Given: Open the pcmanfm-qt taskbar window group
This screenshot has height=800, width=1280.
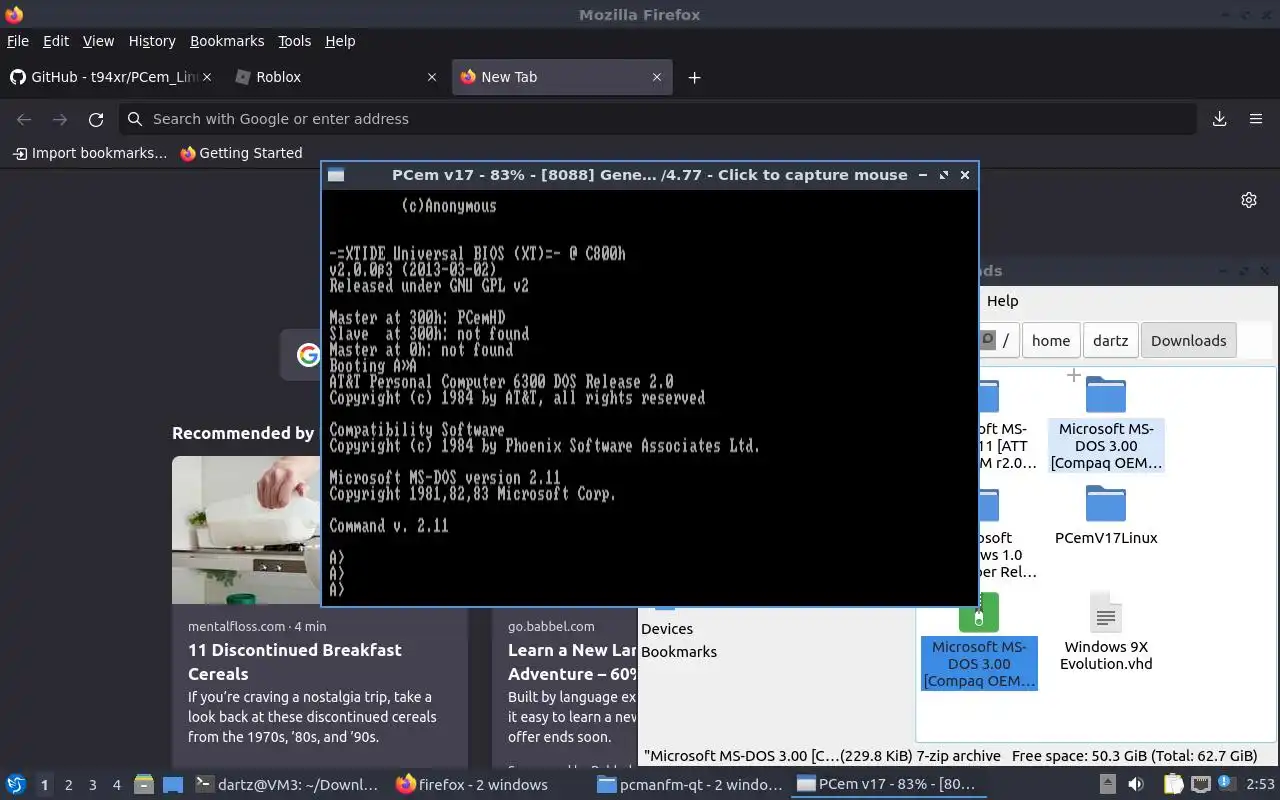Looking at the screenshot, I should tap(690, 785).
